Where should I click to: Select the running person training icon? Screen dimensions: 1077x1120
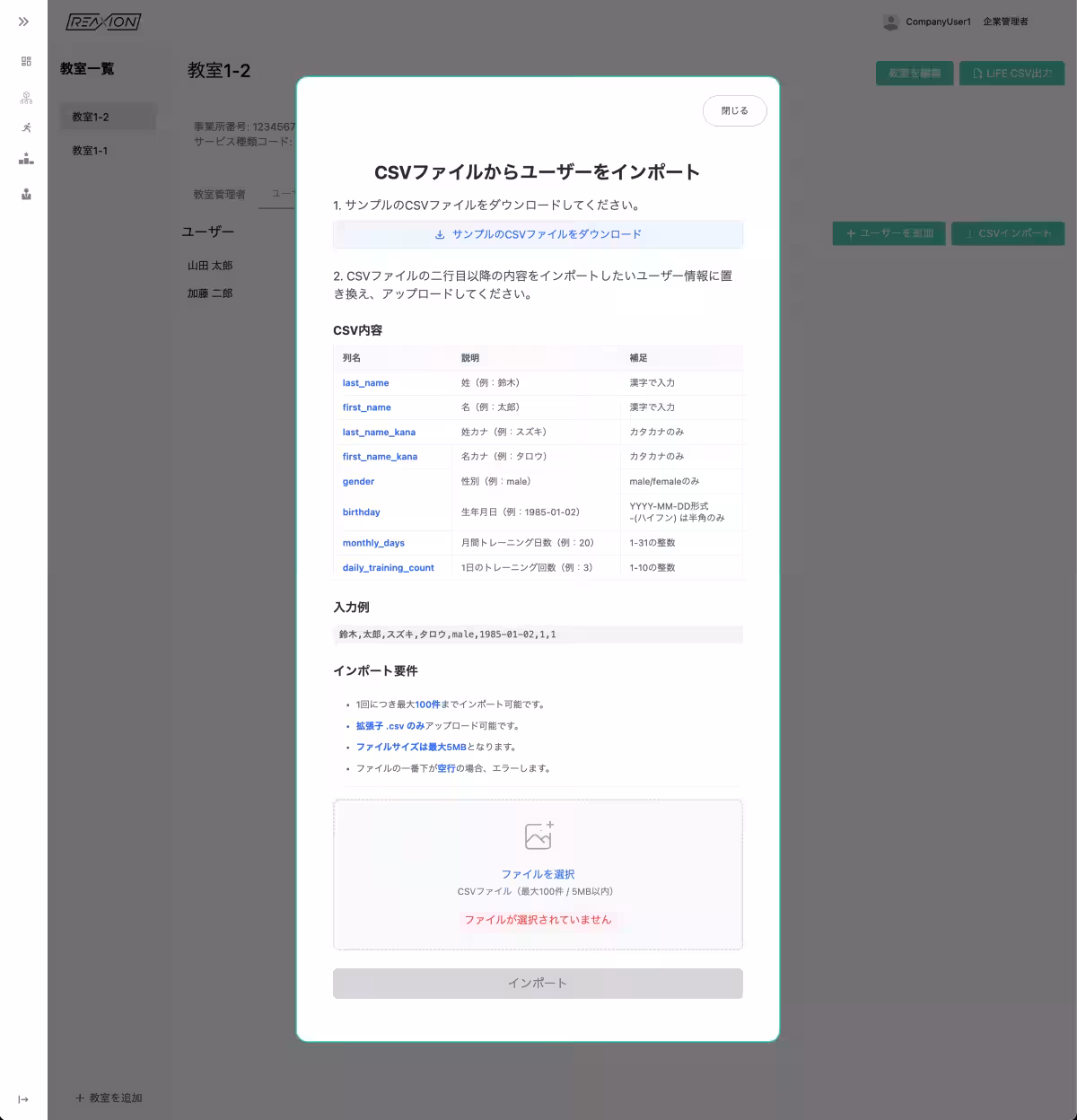(x=26, y=127)
